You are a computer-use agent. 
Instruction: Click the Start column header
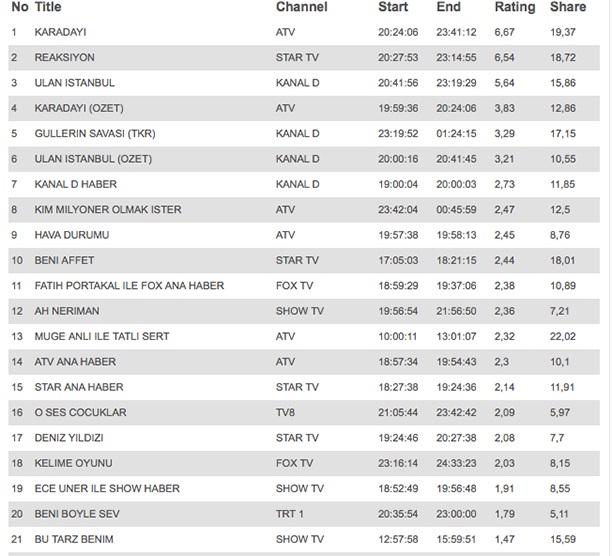tap(393, 7)
